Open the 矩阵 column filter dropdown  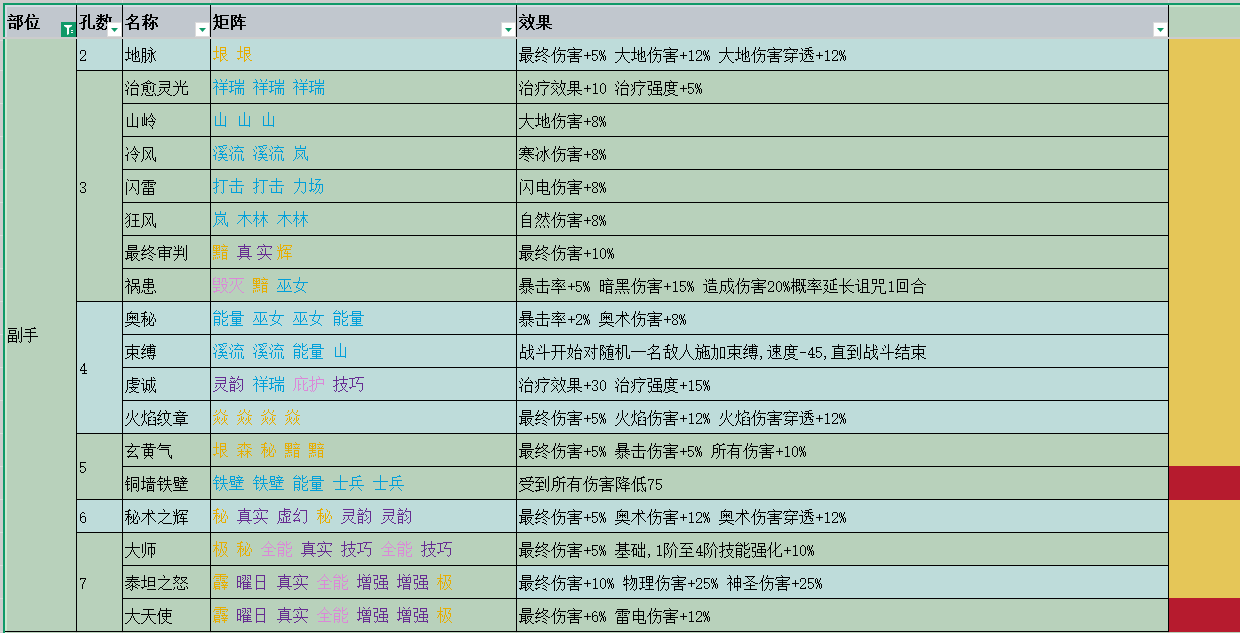[508, 29]
